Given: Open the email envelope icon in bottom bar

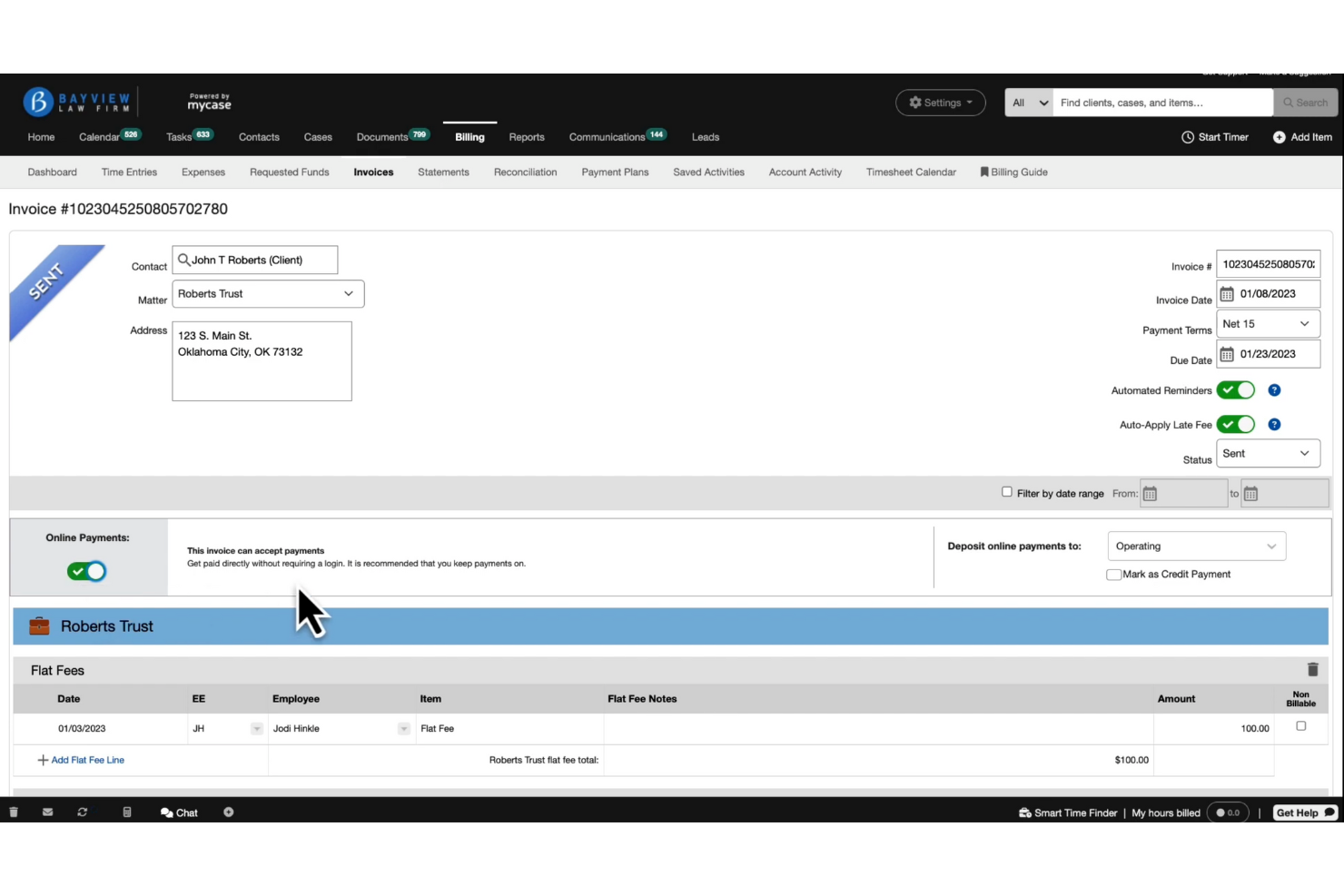Looking at the screenshot, I should [x=47, y=812].
